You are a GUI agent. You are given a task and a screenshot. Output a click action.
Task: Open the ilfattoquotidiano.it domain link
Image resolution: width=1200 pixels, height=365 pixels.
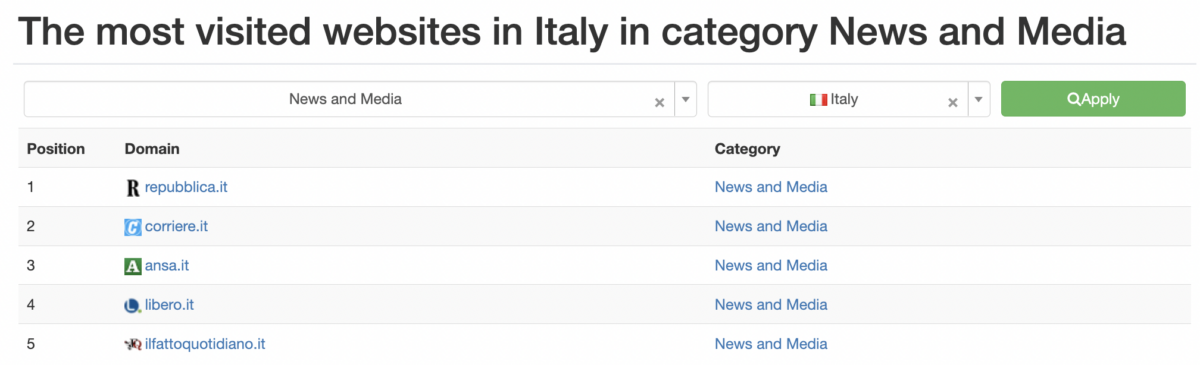click(205, 343)
